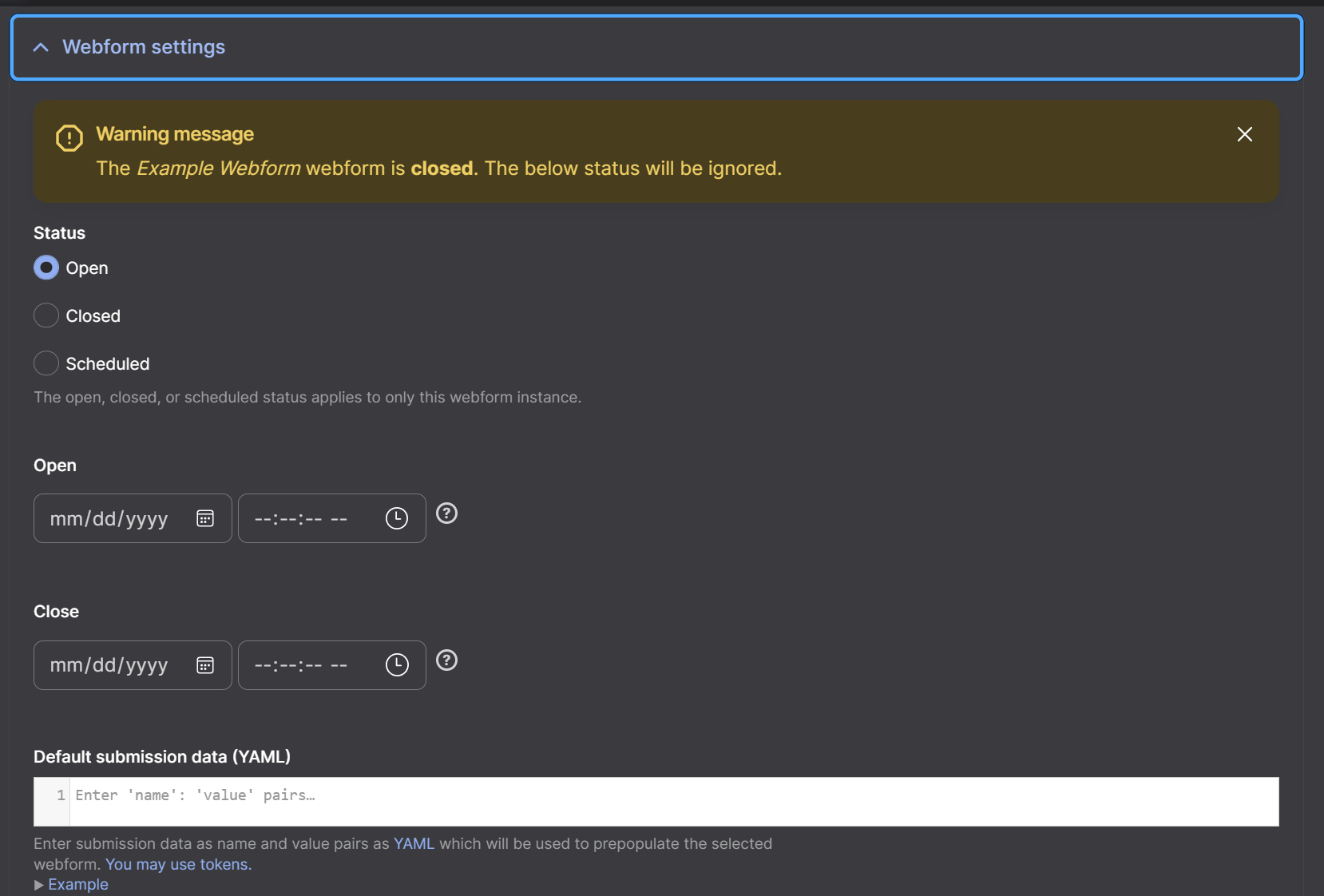This screenshot has height=896, width=1324.
Task: Focus the Close time input field
Action: (332, 665)
